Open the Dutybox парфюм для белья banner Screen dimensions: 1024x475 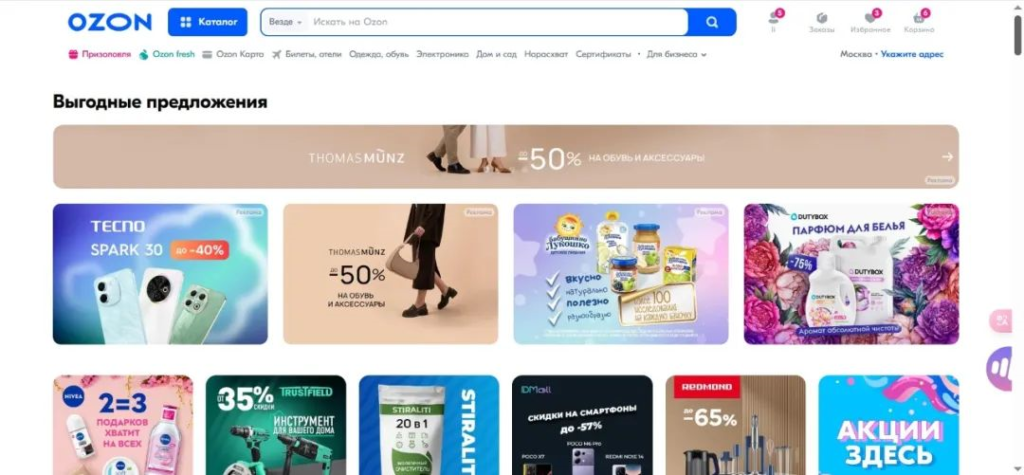pyautogui.click(x=851, y=274)
